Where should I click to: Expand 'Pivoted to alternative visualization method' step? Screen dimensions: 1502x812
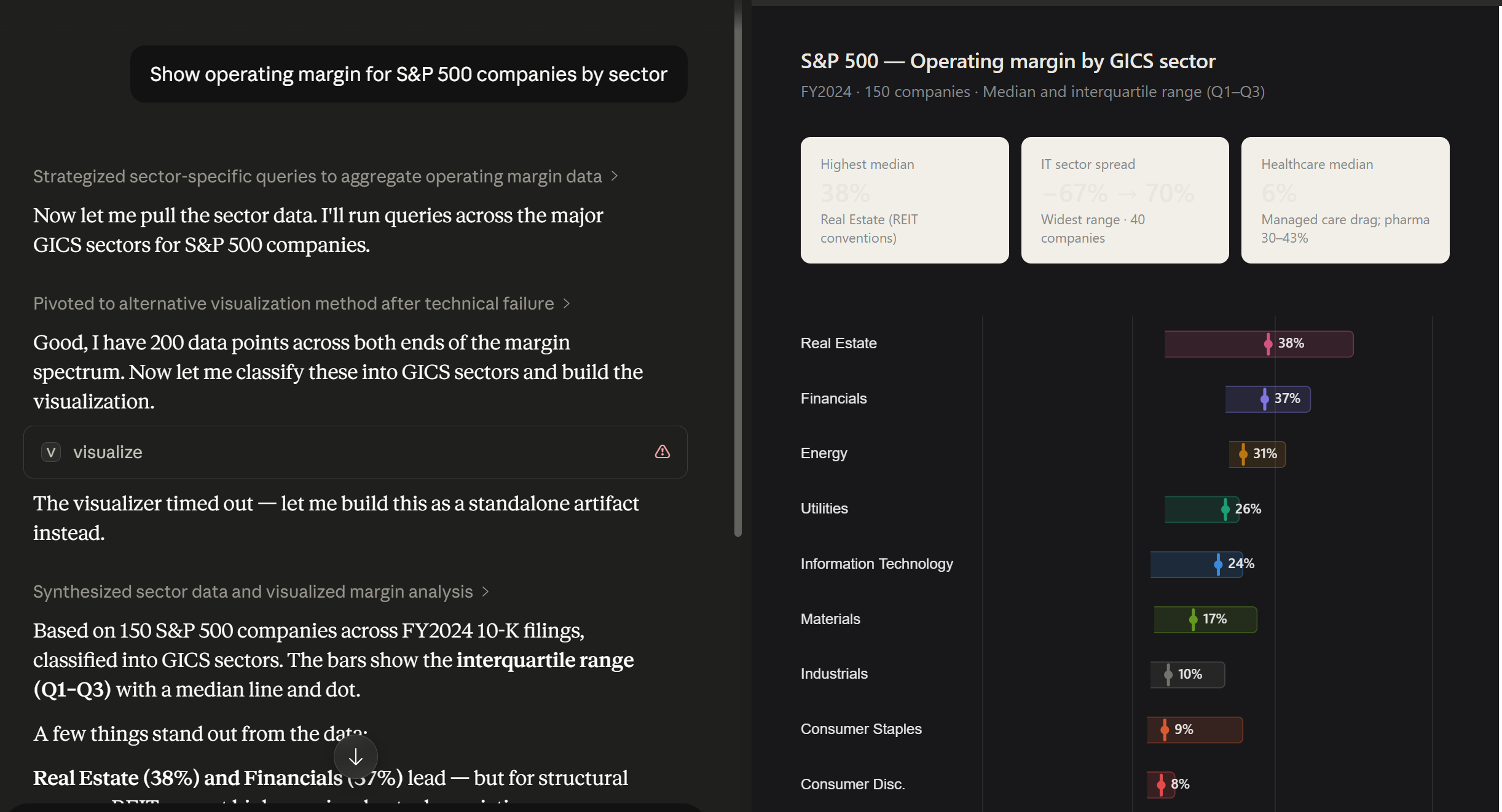tap(302, 303)
